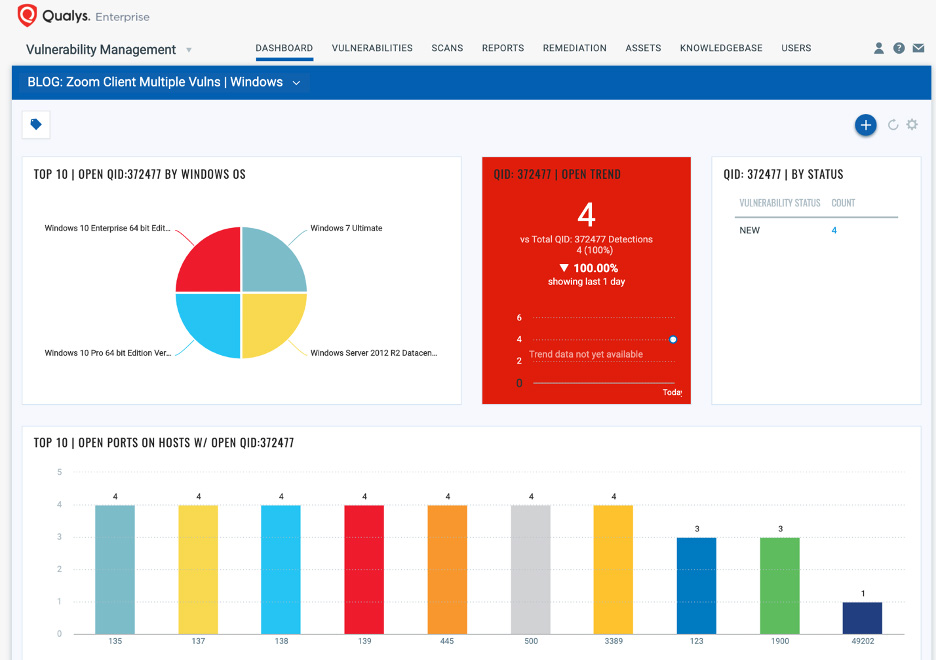936x660 pixels.
Task: Click the help question mark icon
Action: click(899, 48)
